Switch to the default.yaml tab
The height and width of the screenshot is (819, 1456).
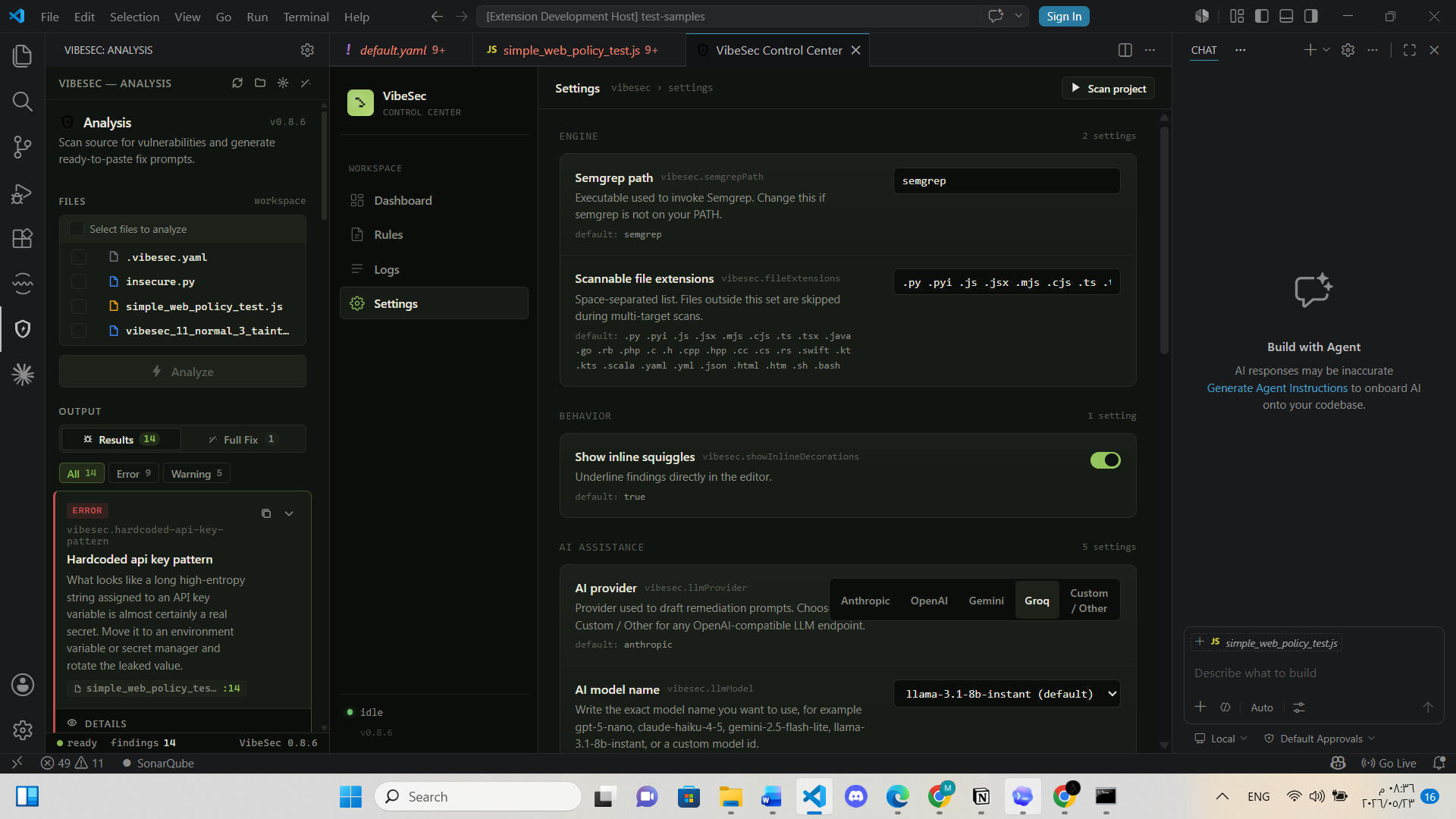[400, 50]
